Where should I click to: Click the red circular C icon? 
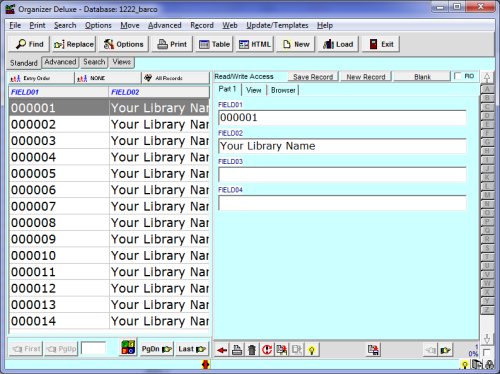point(267,350)
